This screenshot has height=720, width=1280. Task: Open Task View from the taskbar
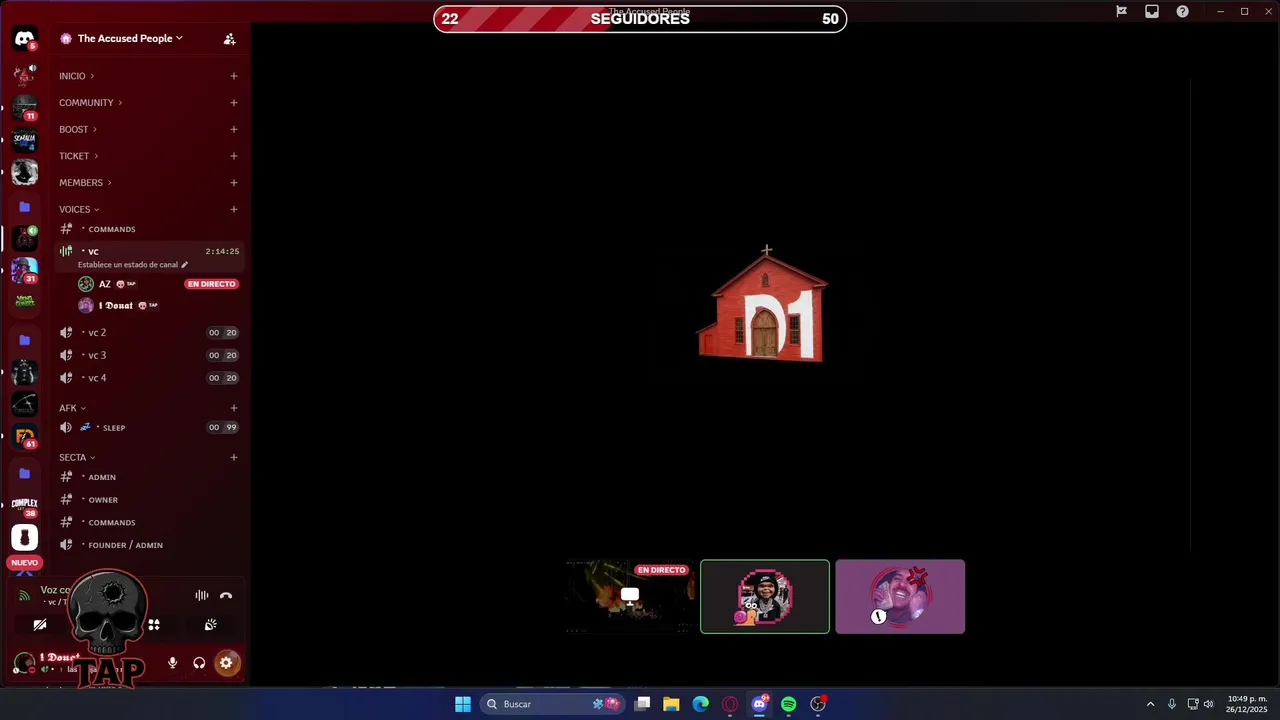(643, 704)
